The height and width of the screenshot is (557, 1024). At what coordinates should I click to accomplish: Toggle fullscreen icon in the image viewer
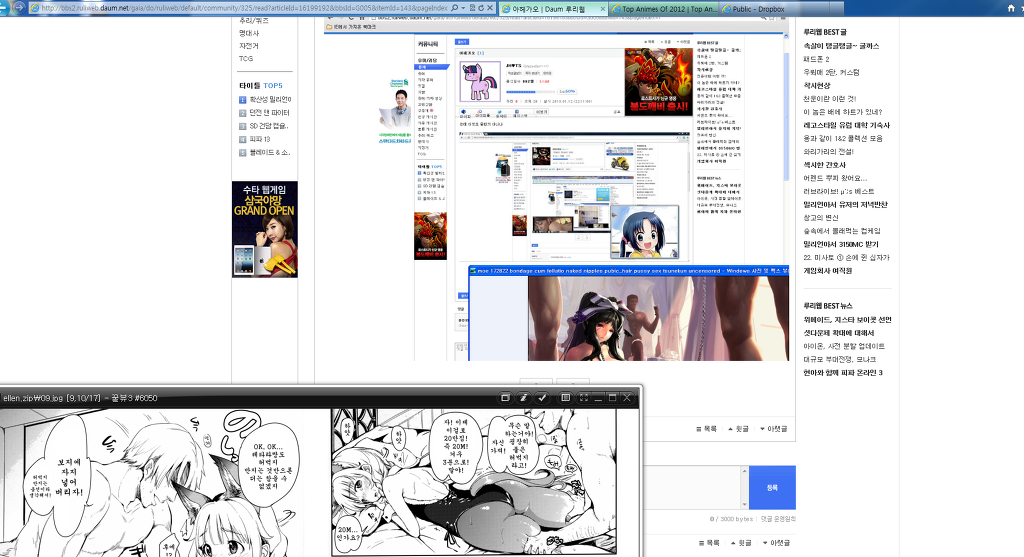(x=583, y=398)
